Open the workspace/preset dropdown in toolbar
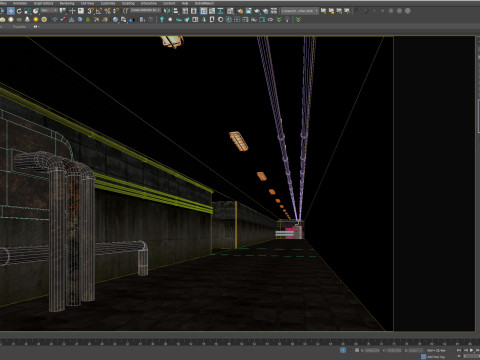Screen dimensions: 480x360 (x=299, y=11)
